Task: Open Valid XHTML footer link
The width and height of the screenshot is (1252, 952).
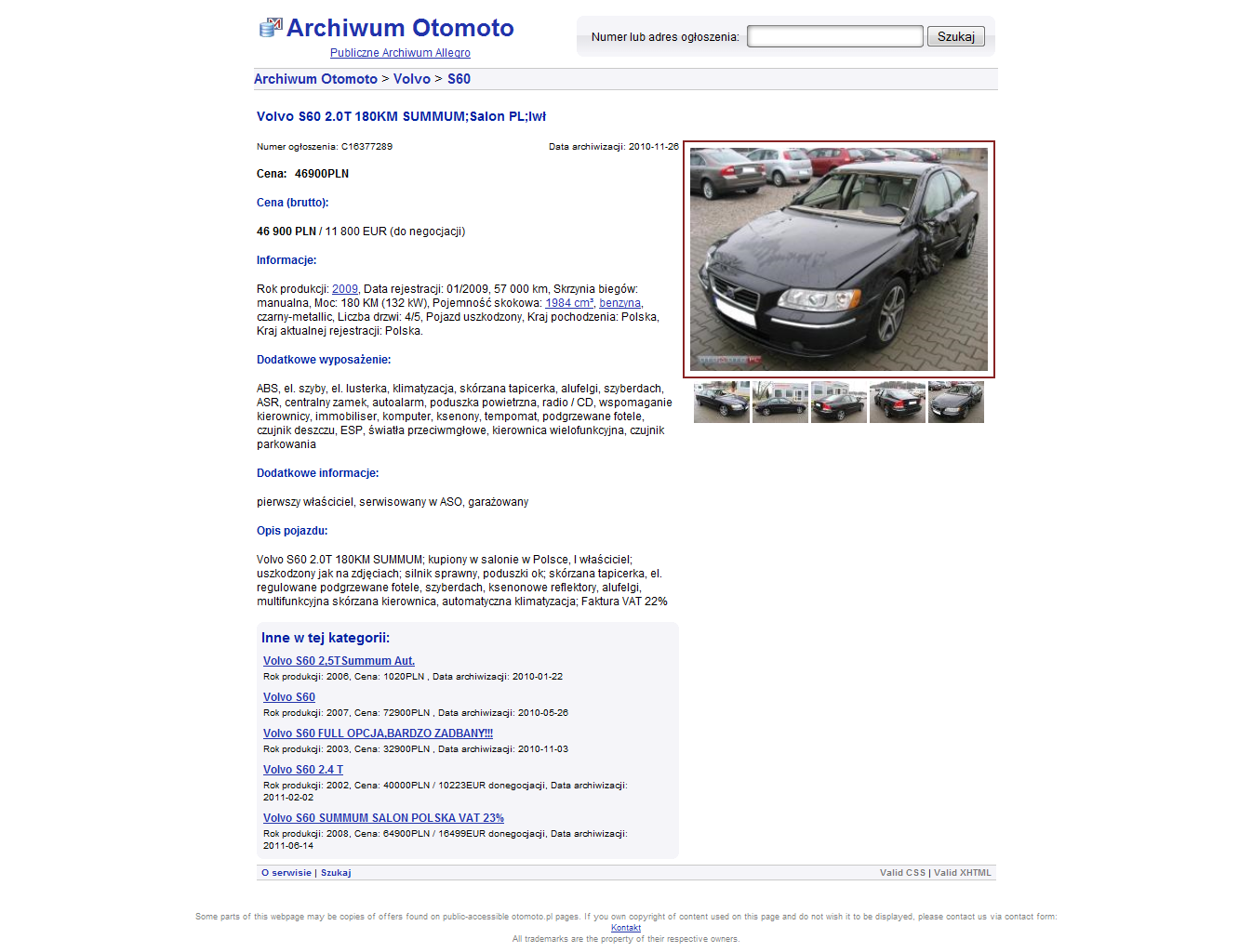Action: pyautogui.click(x=963, y=873)
